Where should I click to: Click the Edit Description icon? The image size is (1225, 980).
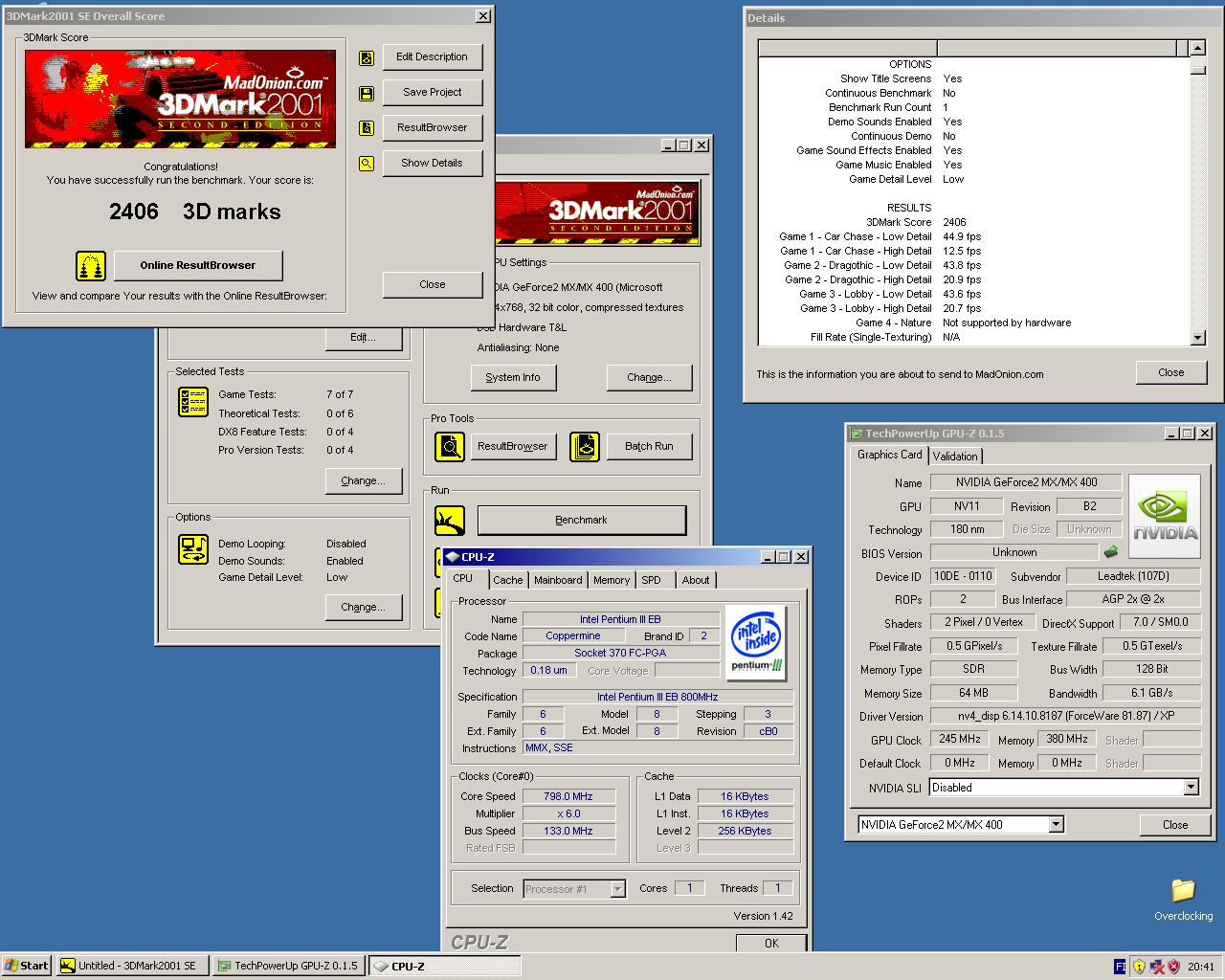click(x=367, y=57)
